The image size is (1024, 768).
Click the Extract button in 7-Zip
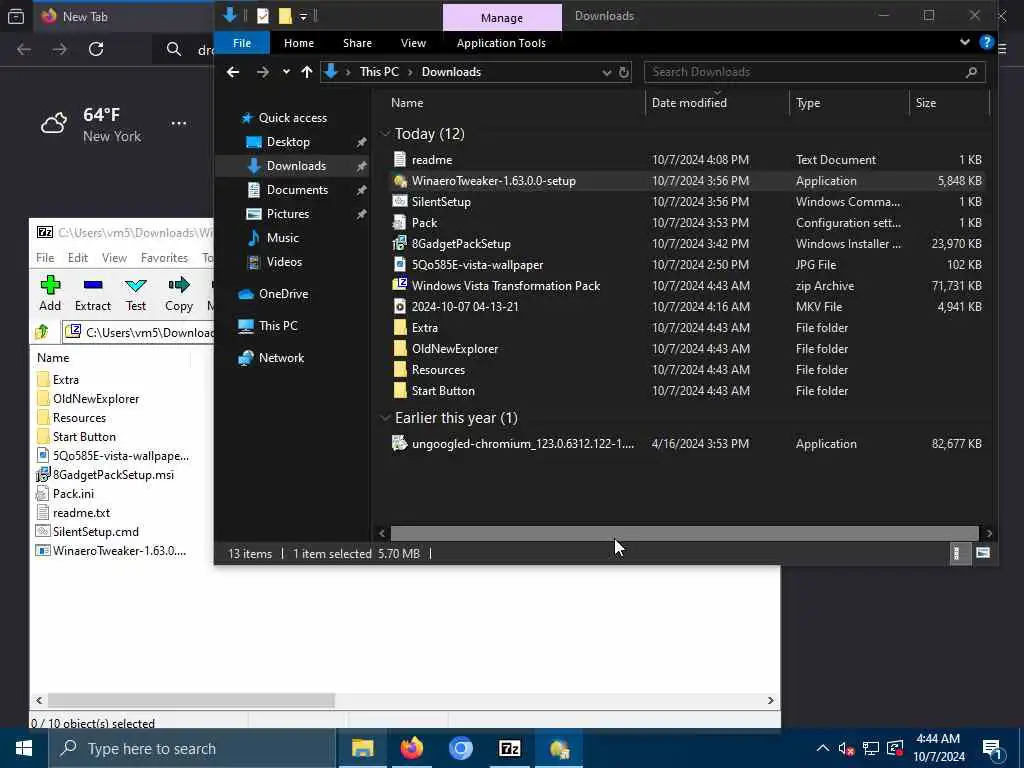(x=93, y=293)
